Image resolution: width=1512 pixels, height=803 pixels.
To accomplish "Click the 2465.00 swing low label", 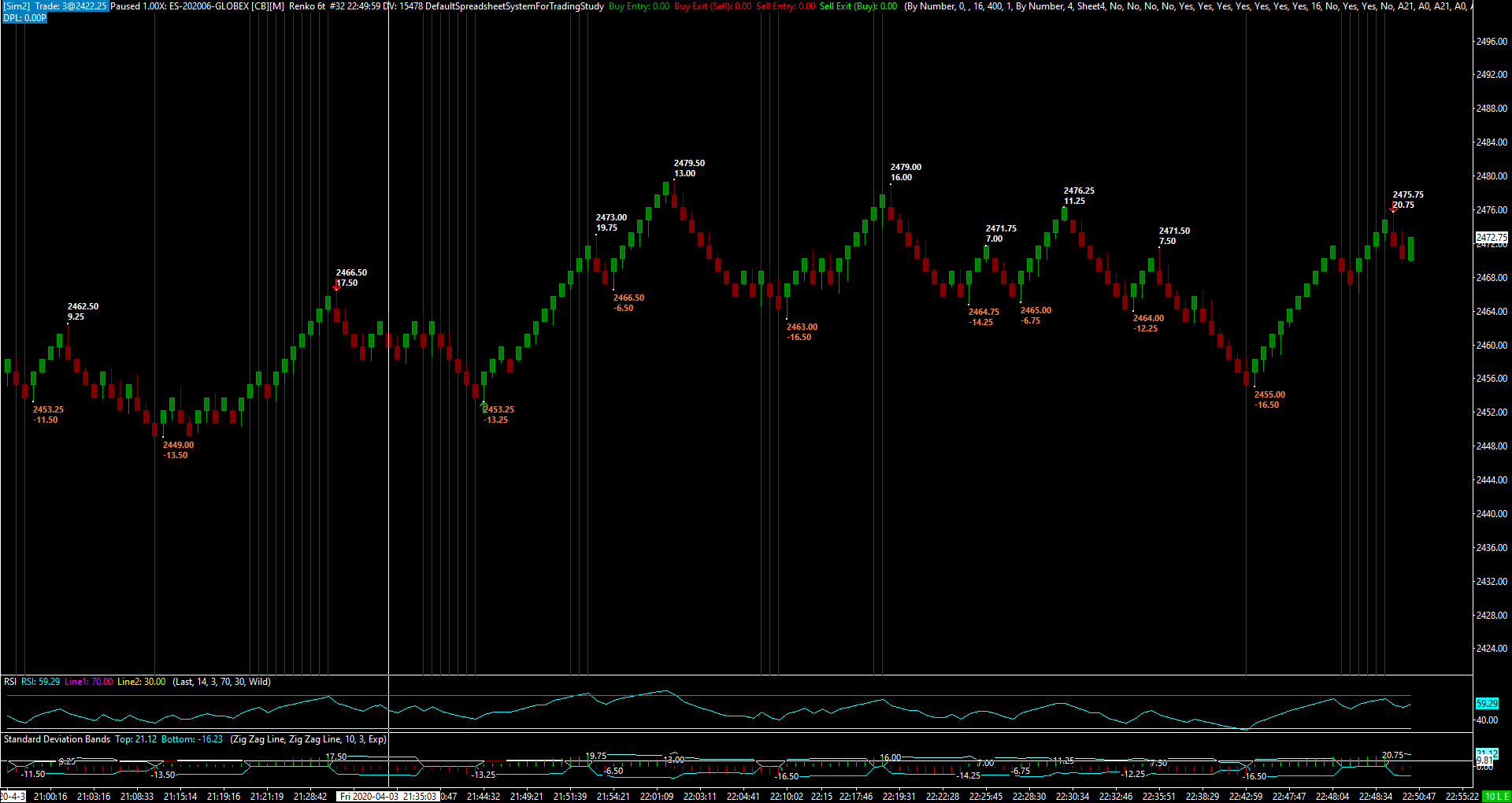I will click(1036, 311).
